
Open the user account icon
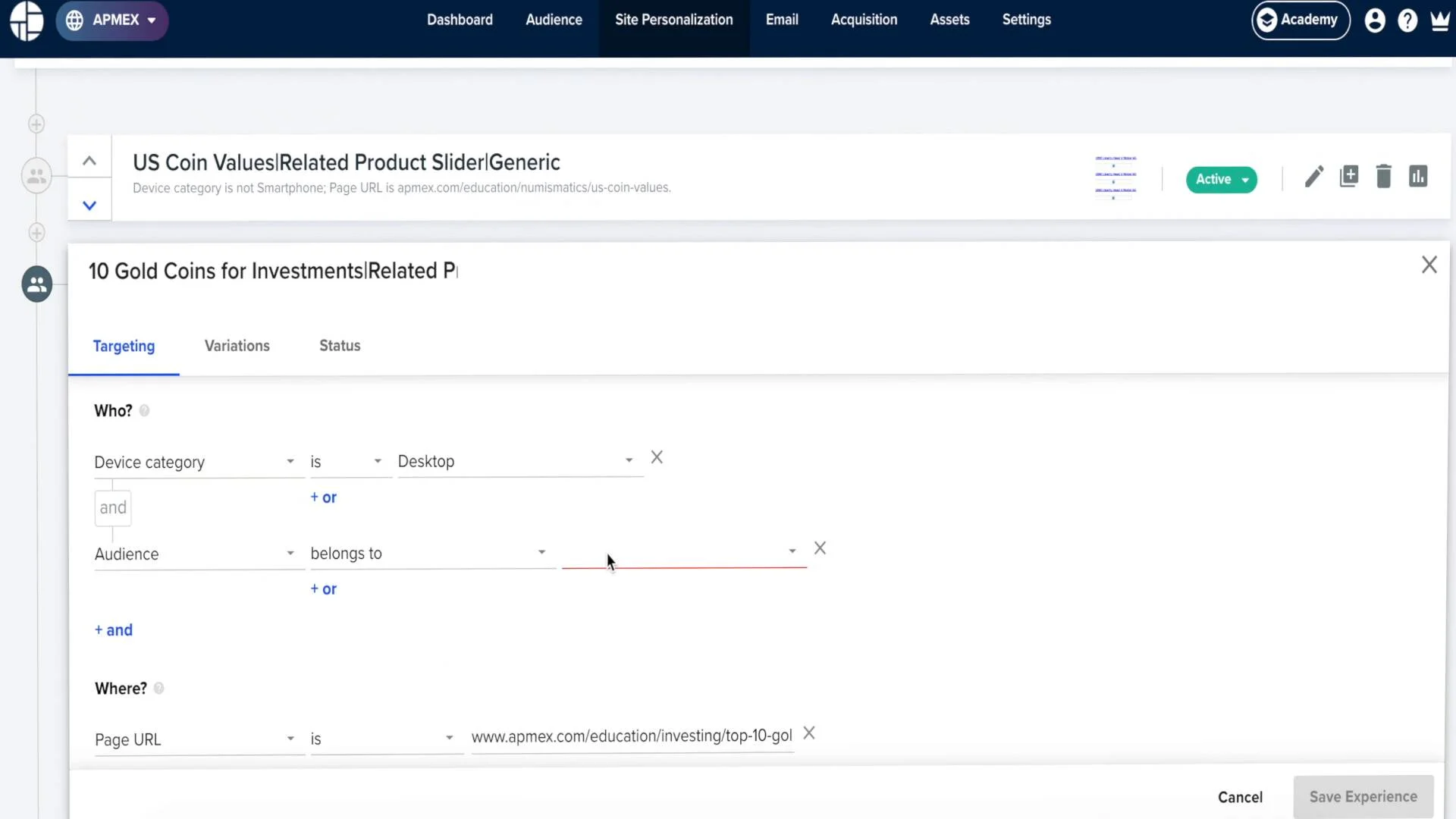(1375, 20)
